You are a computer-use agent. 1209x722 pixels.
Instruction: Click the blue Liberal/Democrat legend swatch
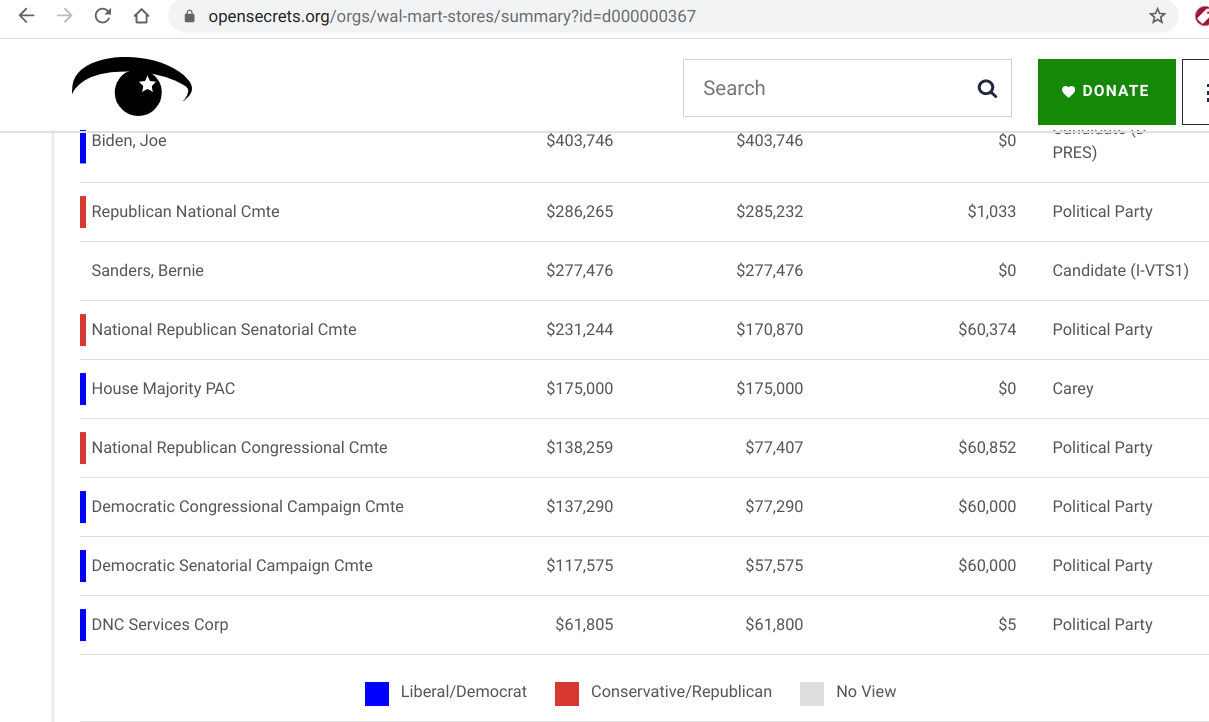[x=377, y=693]
